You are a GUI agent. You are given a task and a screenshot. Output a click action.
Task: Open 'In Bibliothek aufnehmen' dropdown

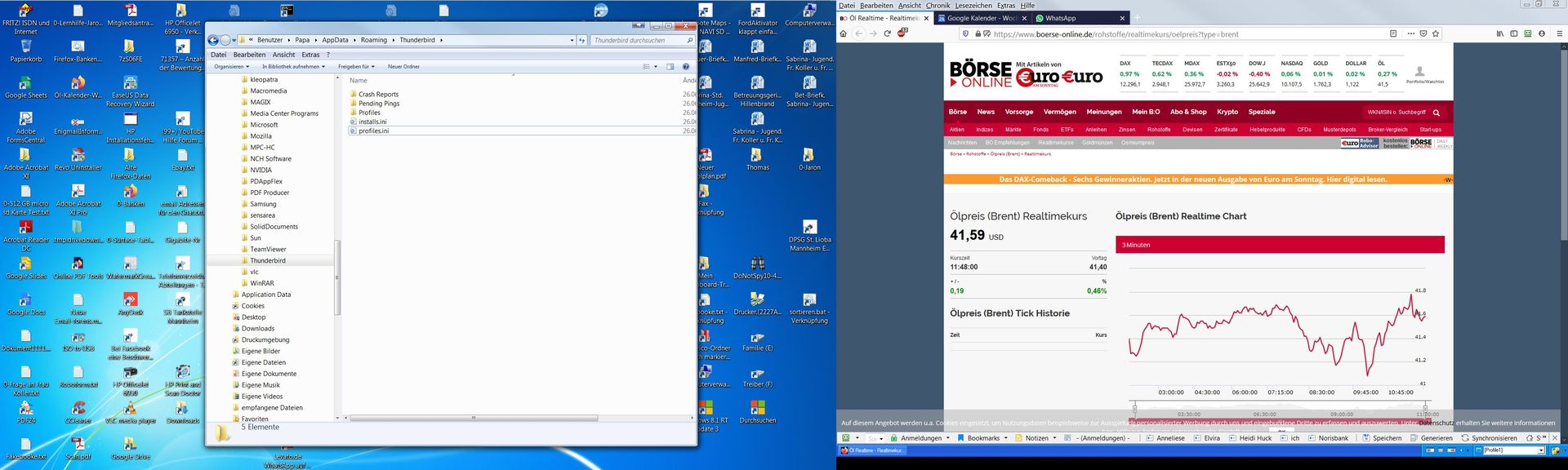[x=293, y=67]
